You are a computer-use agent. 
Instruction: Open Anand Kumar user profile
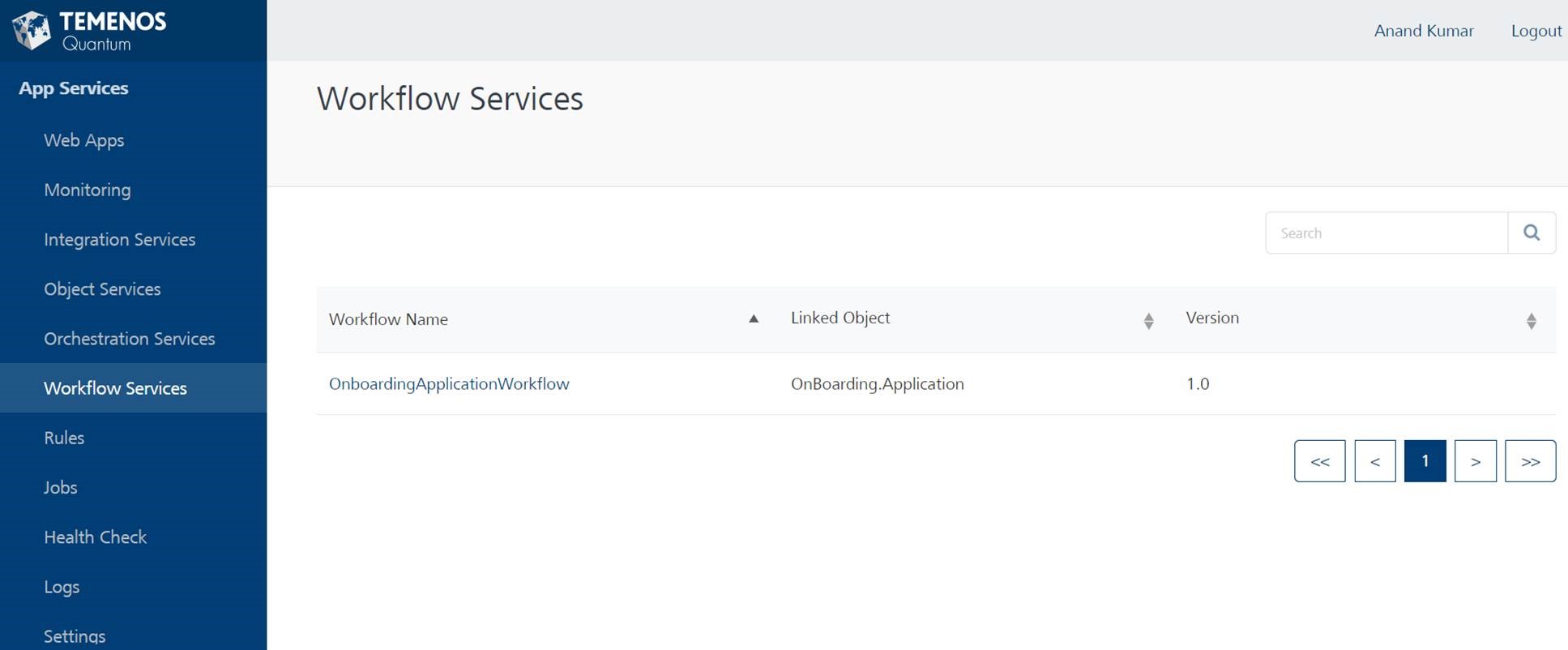coord(1423,31)
